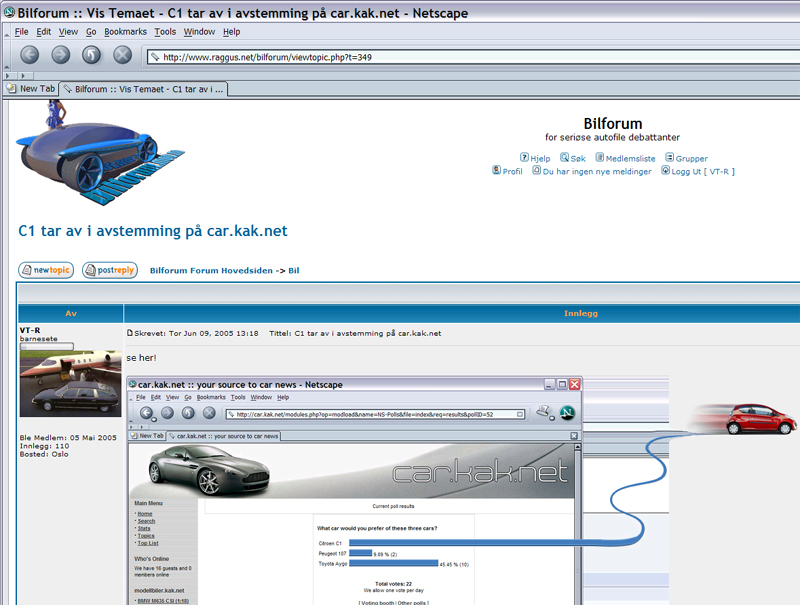Click 'Ble Medlem: 05 Mai 2005' text

[x=68, y=438]
